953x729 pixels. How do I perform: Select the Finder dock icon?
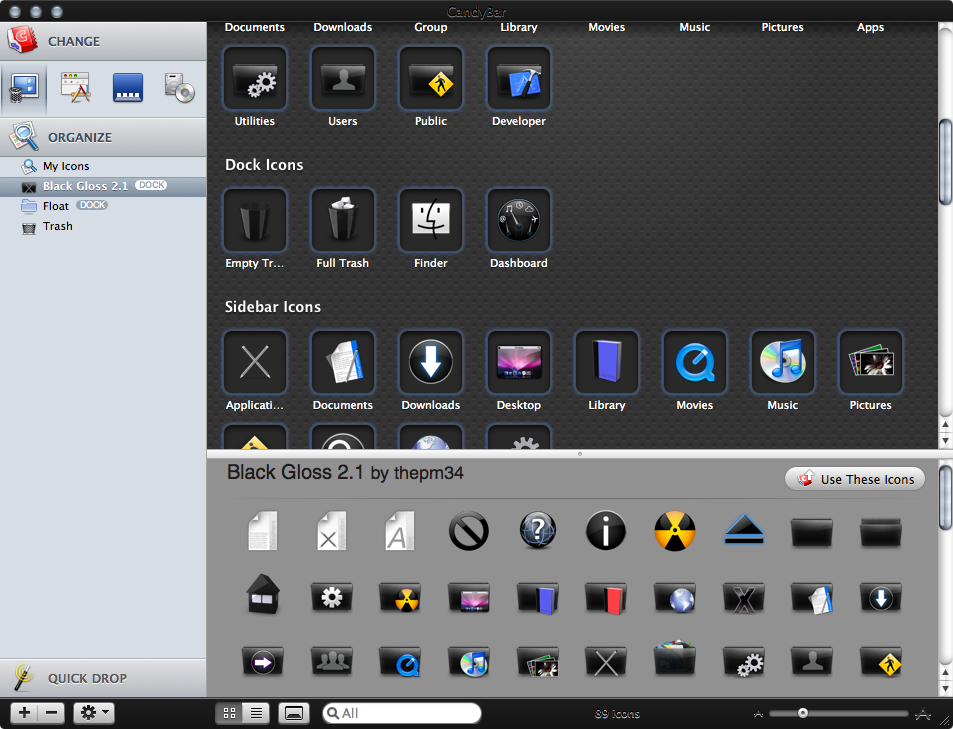(431, 220)
